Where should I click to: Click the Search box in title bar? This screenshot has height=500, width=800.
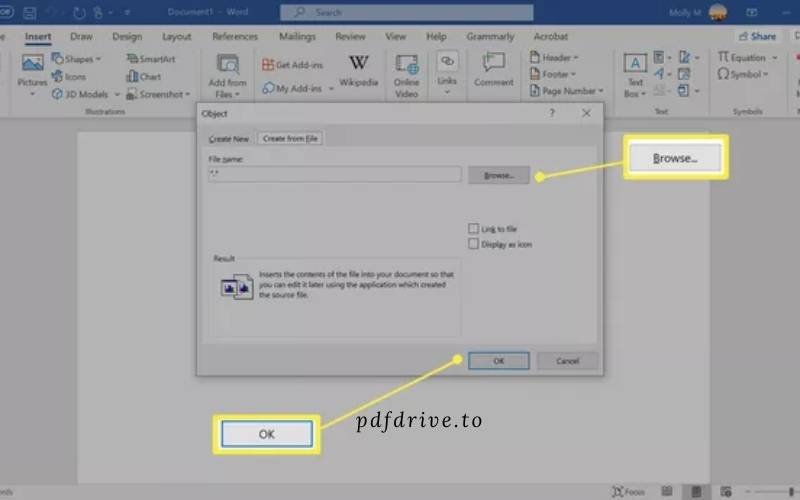tap(407, 12)
